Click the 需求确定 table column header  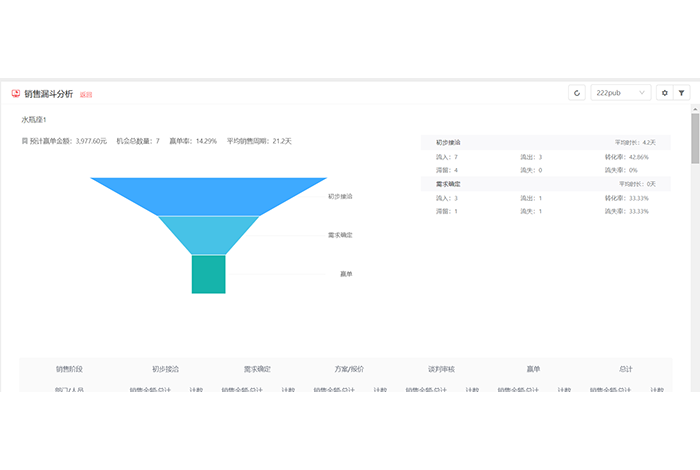coord(257,369)
